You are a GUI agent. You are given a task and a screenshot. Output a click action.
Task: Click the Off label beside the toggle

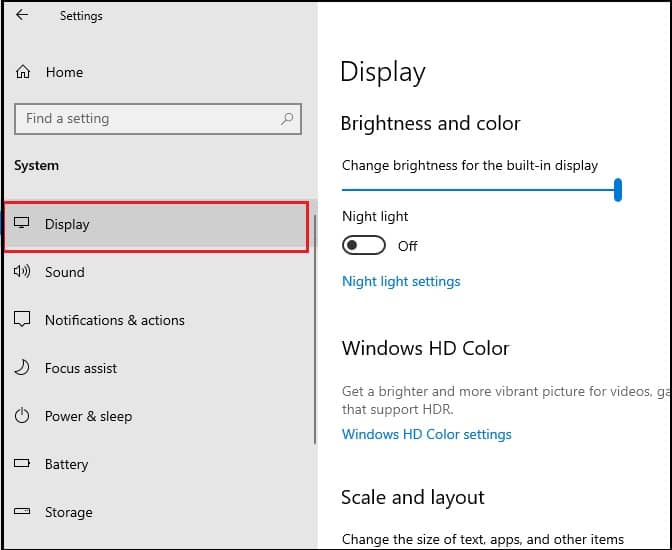coord(407,246)
